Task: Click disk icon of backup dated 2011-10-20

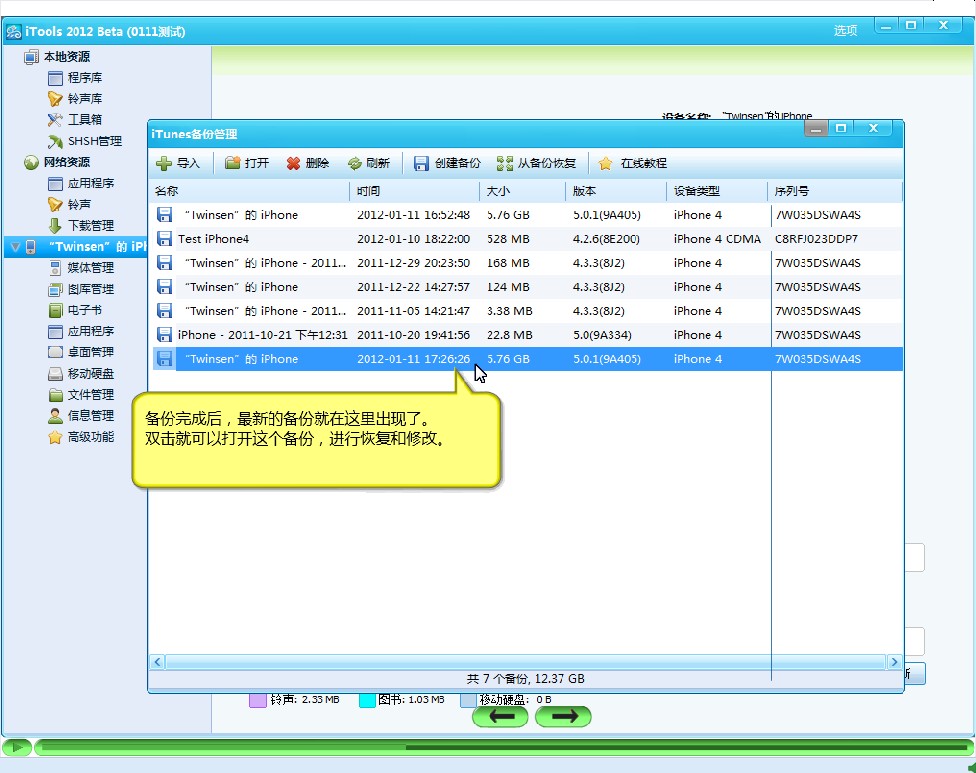Action: point(164,335)
